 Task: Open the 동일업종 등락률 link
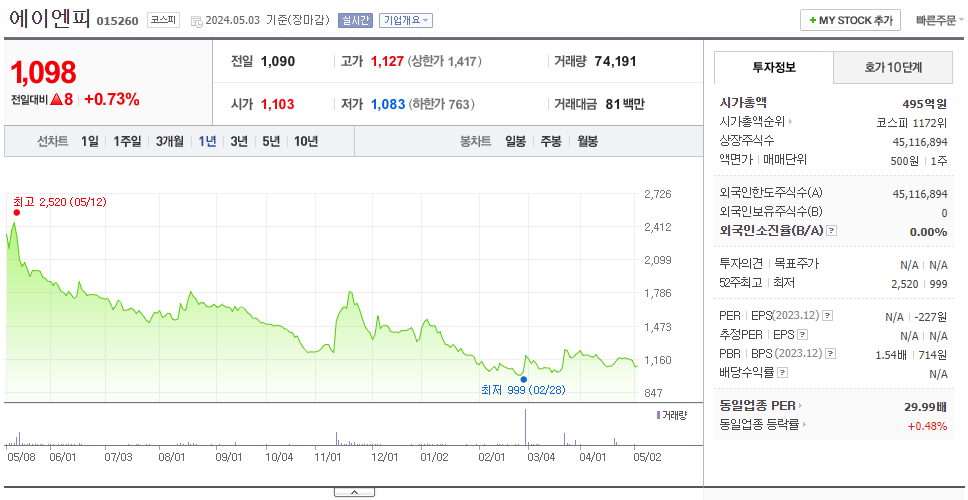(x=759, y=425)
